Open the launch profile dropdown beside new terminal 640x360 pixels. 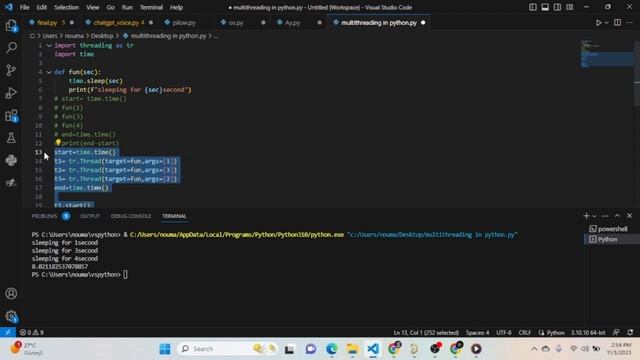(x=594, y=216)
